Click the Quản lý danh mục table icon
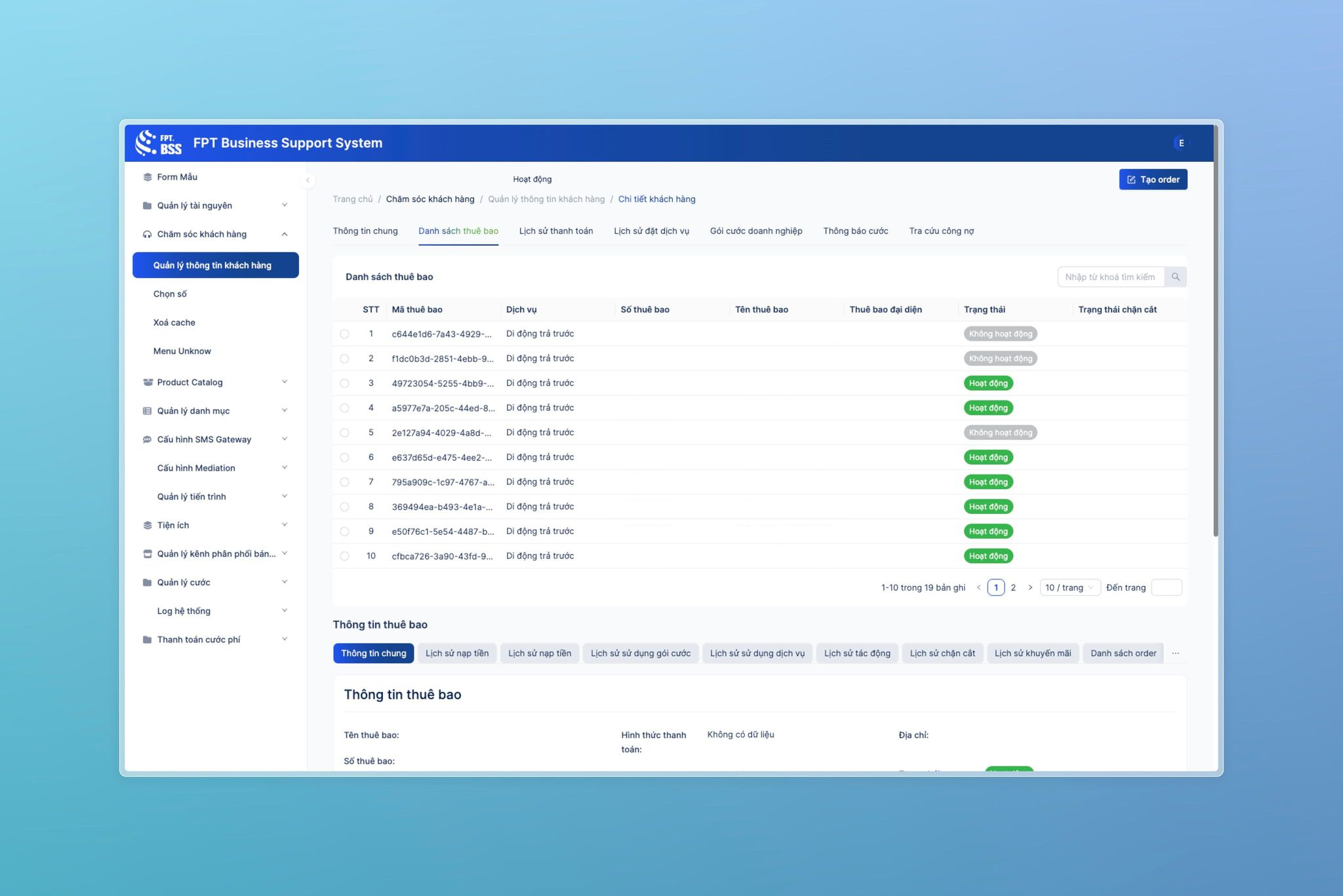 pos(147,411)
